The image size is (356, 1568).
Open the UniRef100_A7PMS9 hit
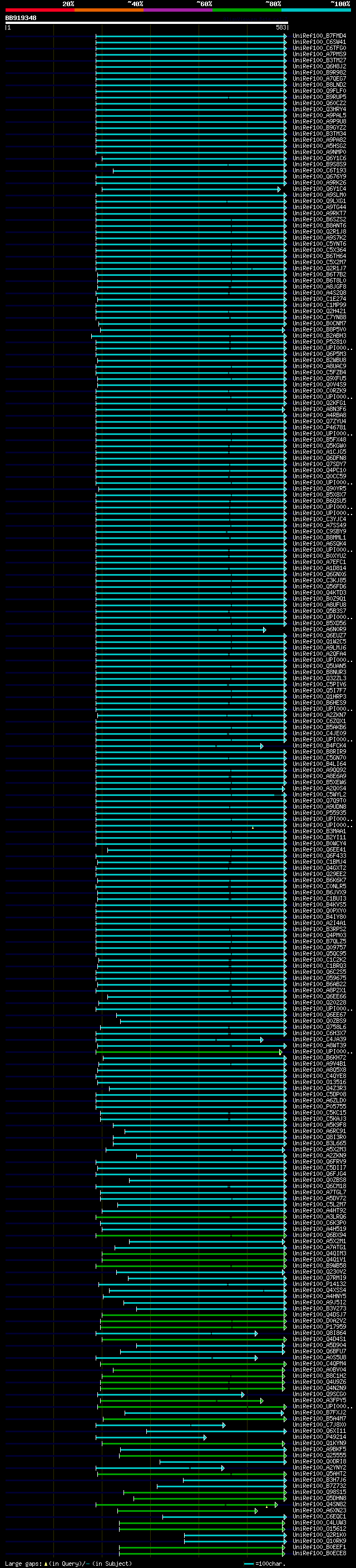click(x=319, y=54)
